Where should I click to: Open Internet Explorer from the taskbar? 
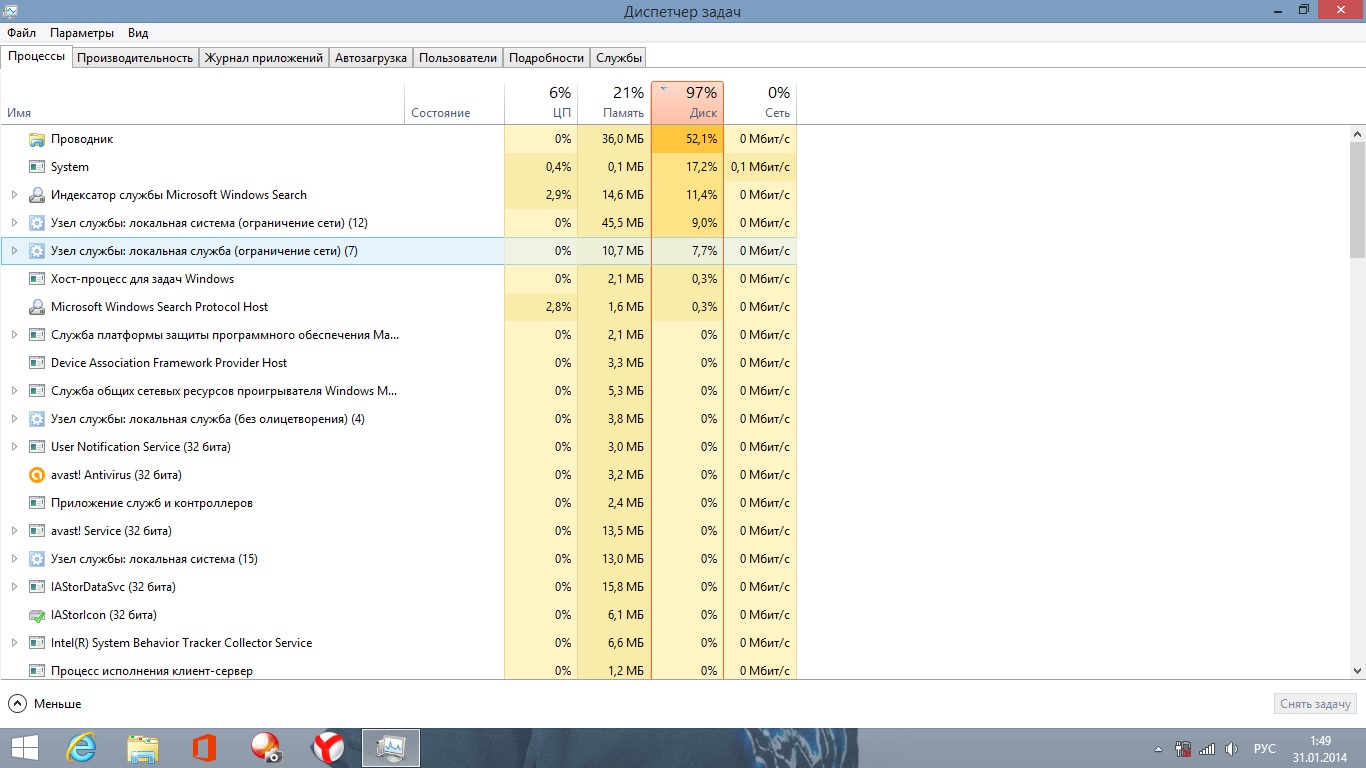tap(80, 748)
